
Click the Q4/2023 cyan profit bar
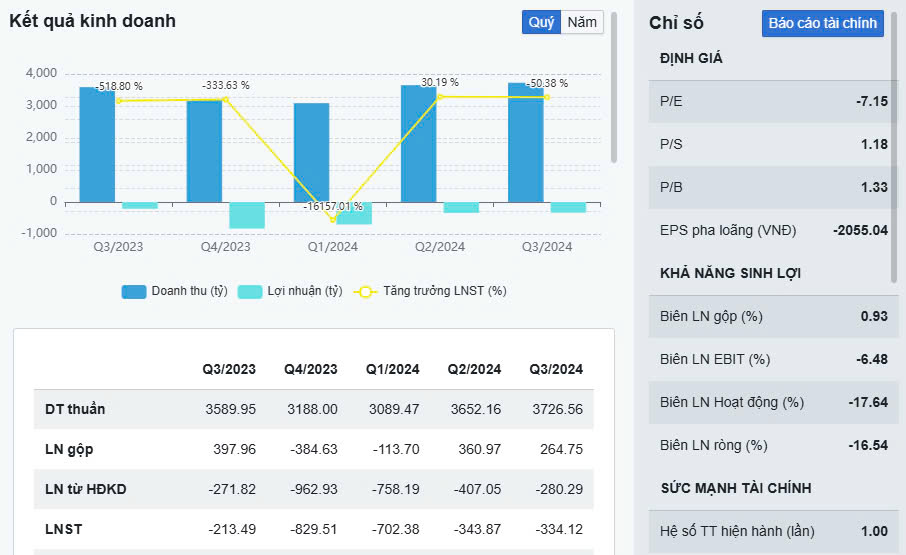(x=247, y=215)
